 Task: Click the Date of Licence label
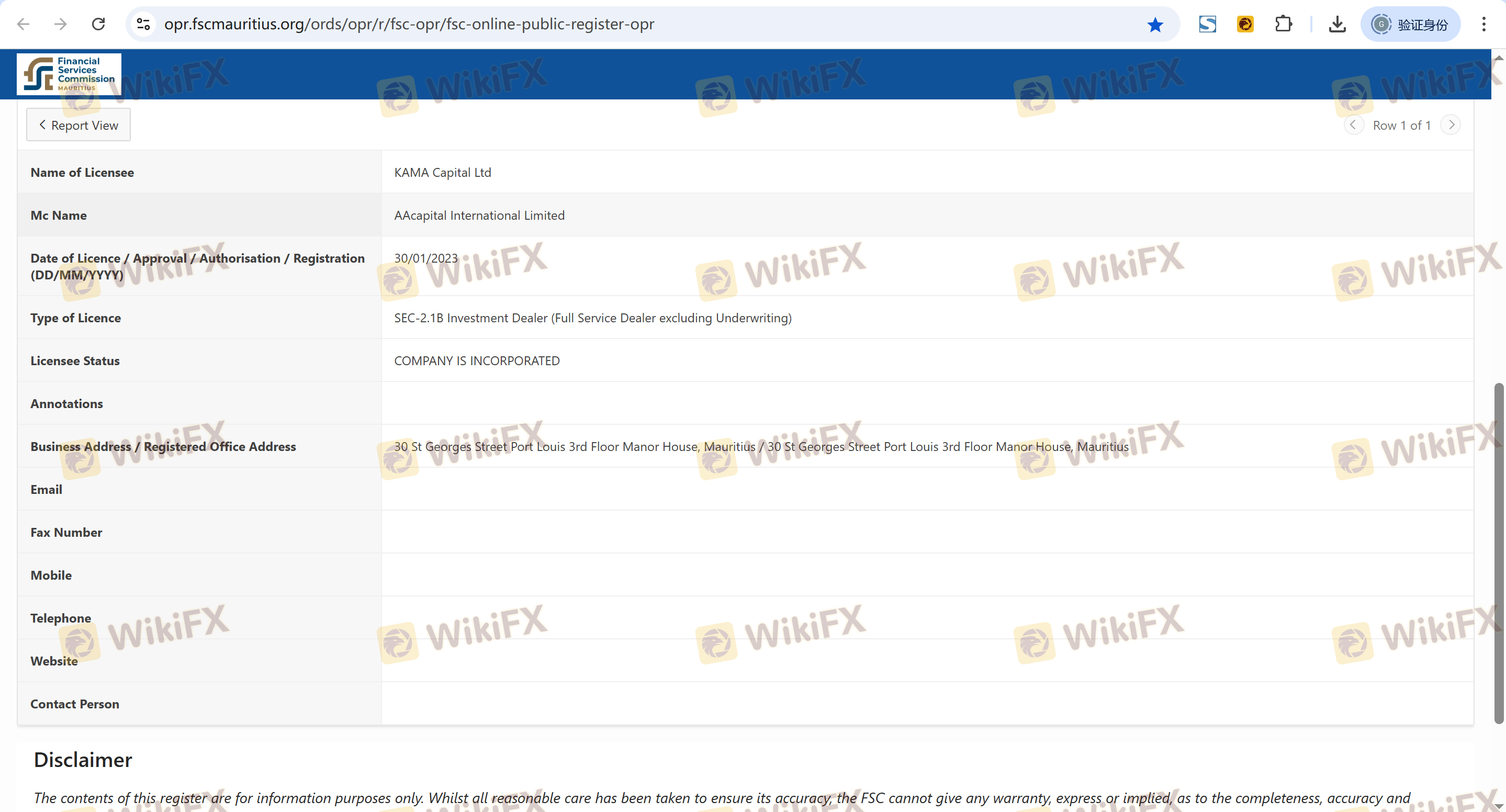[198, 266]
